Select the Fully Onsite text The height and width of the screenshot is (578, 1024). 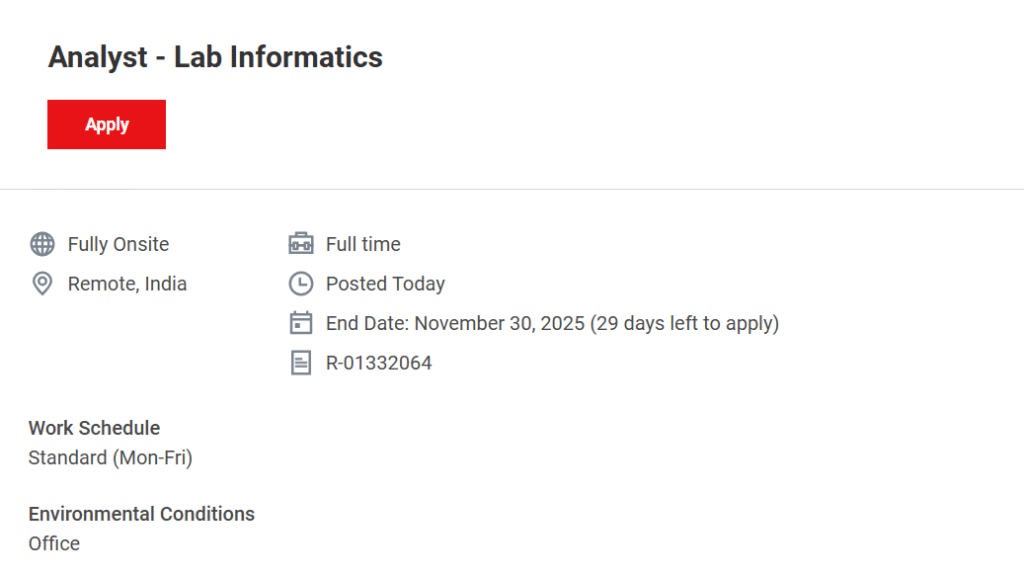[118, 244]
